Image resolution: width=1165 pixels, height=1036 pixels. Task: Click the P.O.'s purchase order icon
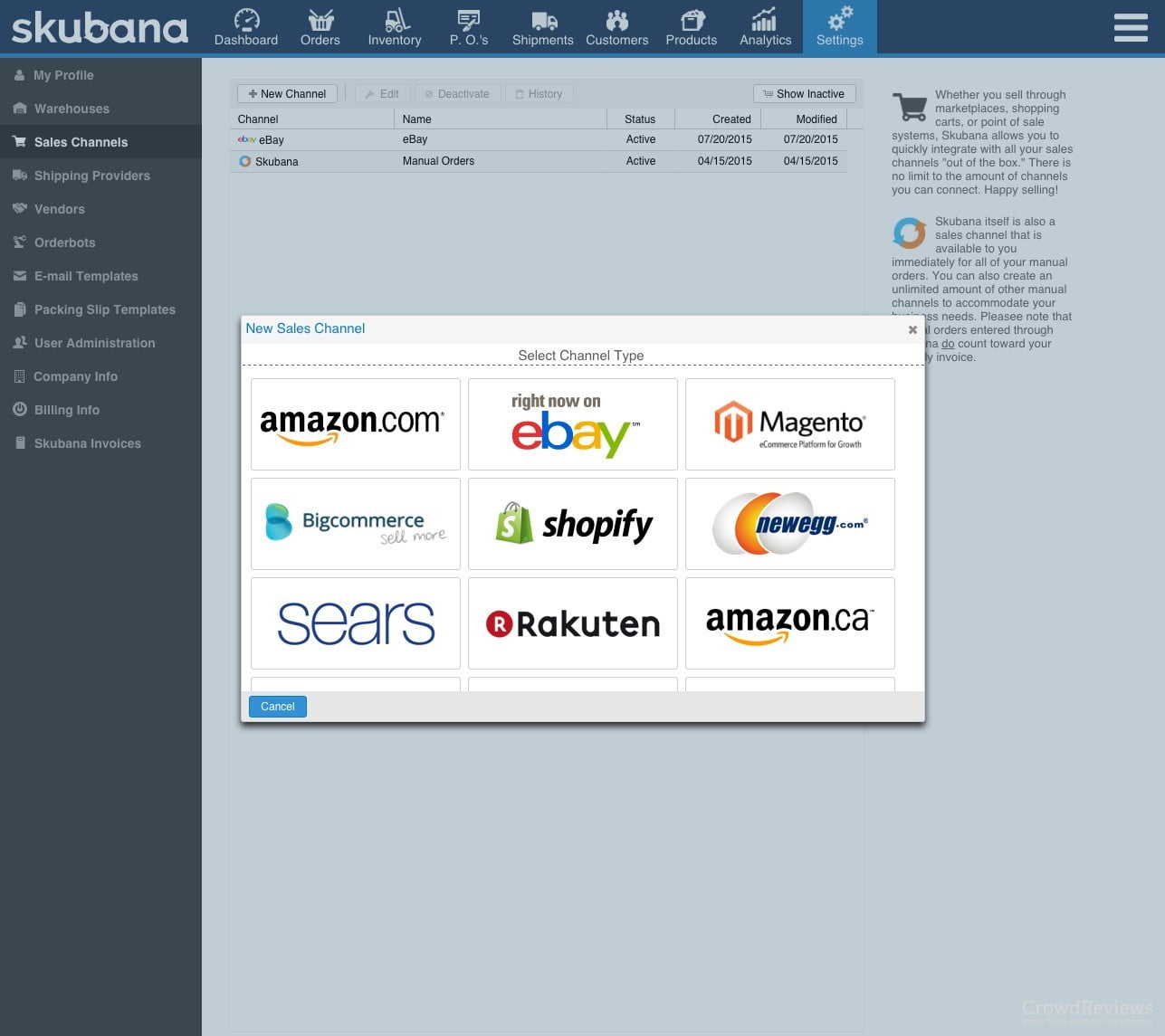468,18
